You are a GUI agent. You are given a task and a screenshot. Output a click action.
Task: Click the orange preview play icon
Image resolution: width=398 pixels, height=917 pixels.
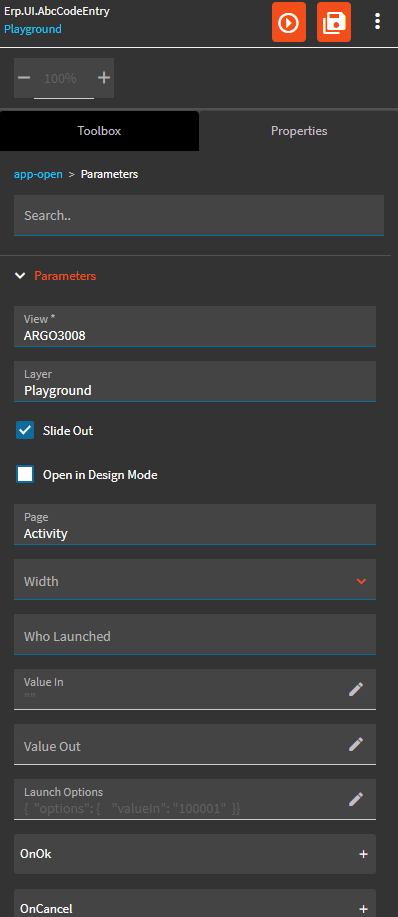(x=289, y=23)
